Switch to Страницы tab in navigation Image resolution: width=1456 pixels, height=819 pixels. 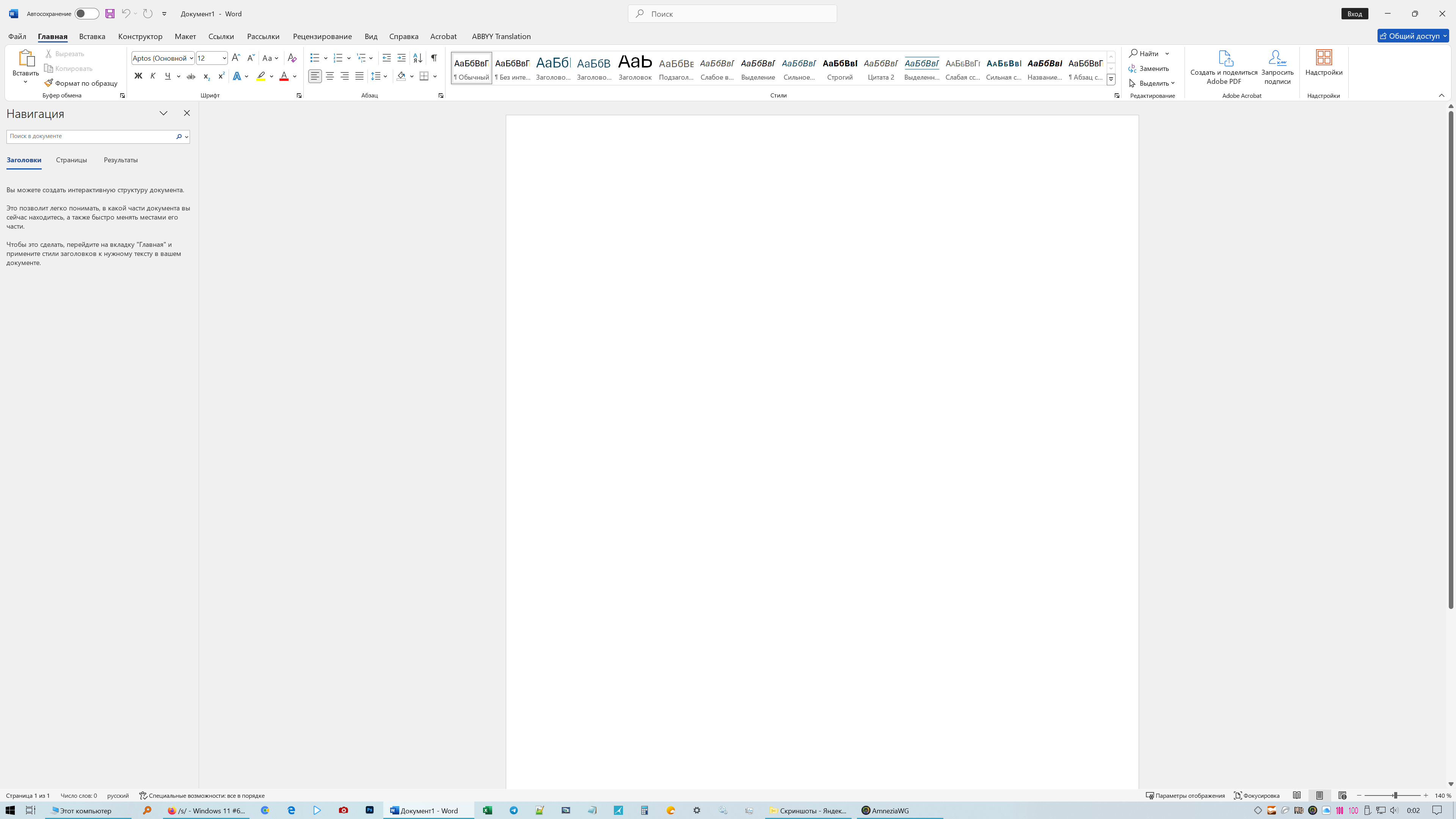(71, 160)
